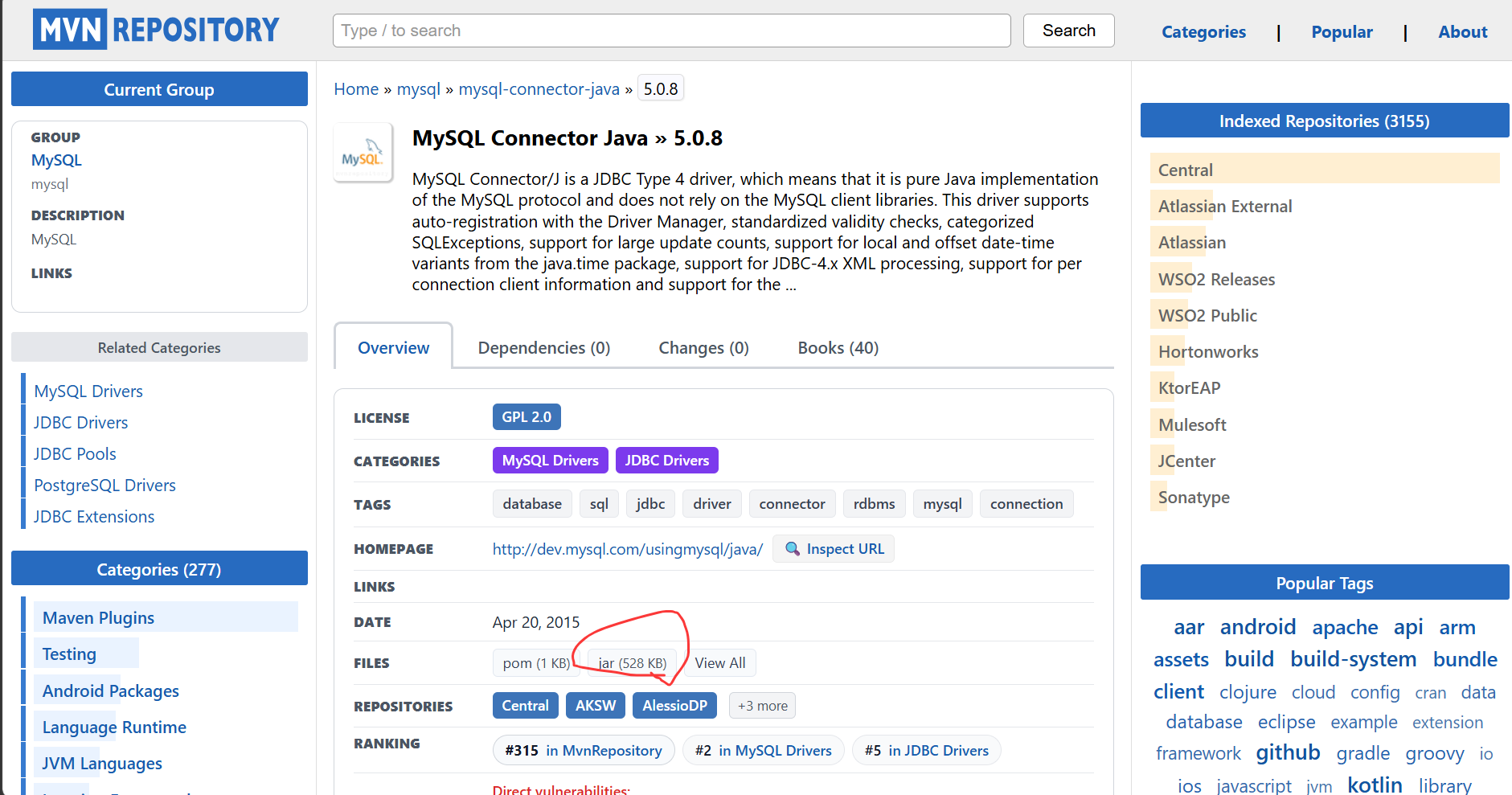
Task: Switch to the Overview tab
Action: (x=393, y=347)
